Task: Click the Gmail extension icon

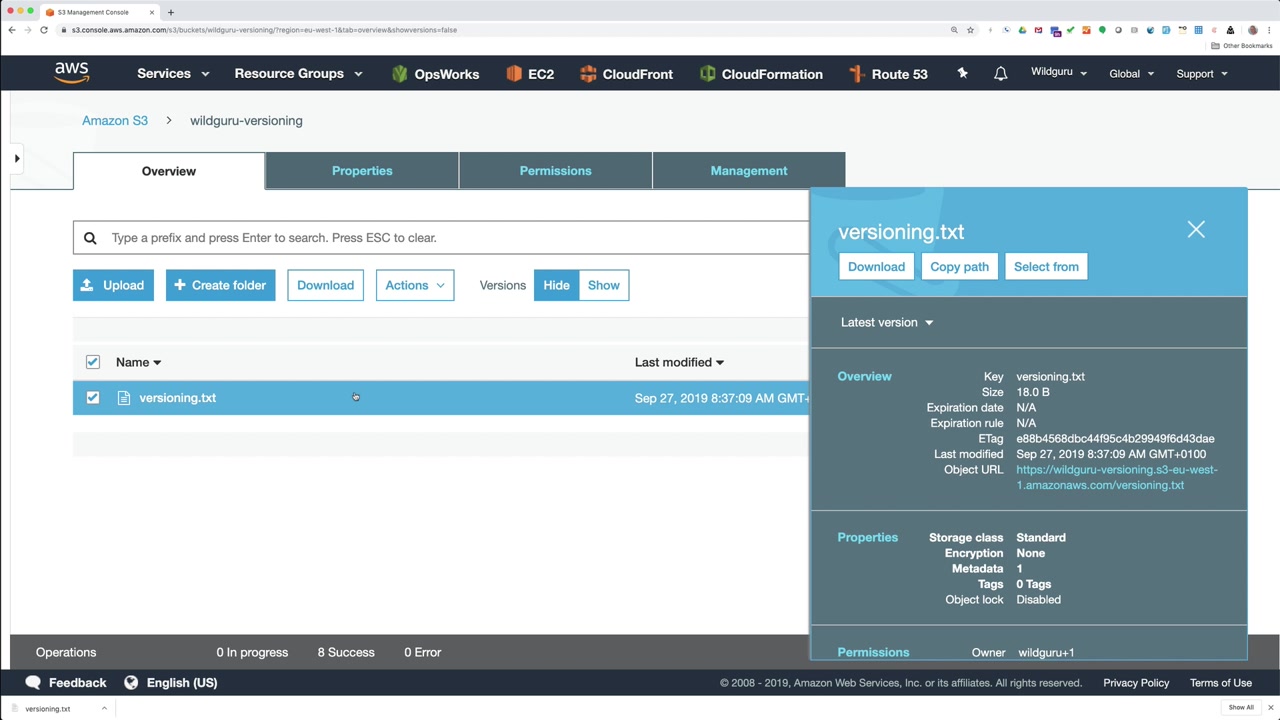Action: (x=1038, y=30)
